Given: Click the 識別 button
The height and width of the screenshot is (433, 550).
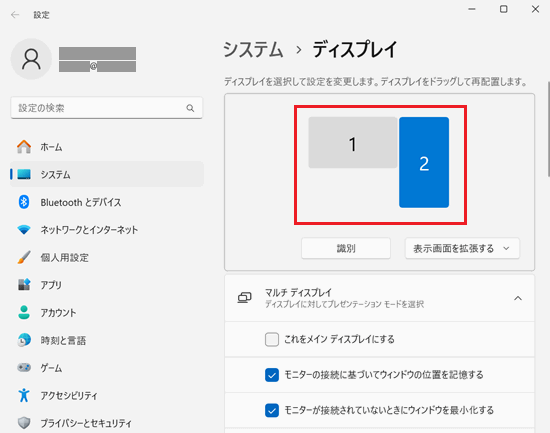Looking at the screenshot, I should [x=346, y=248].
